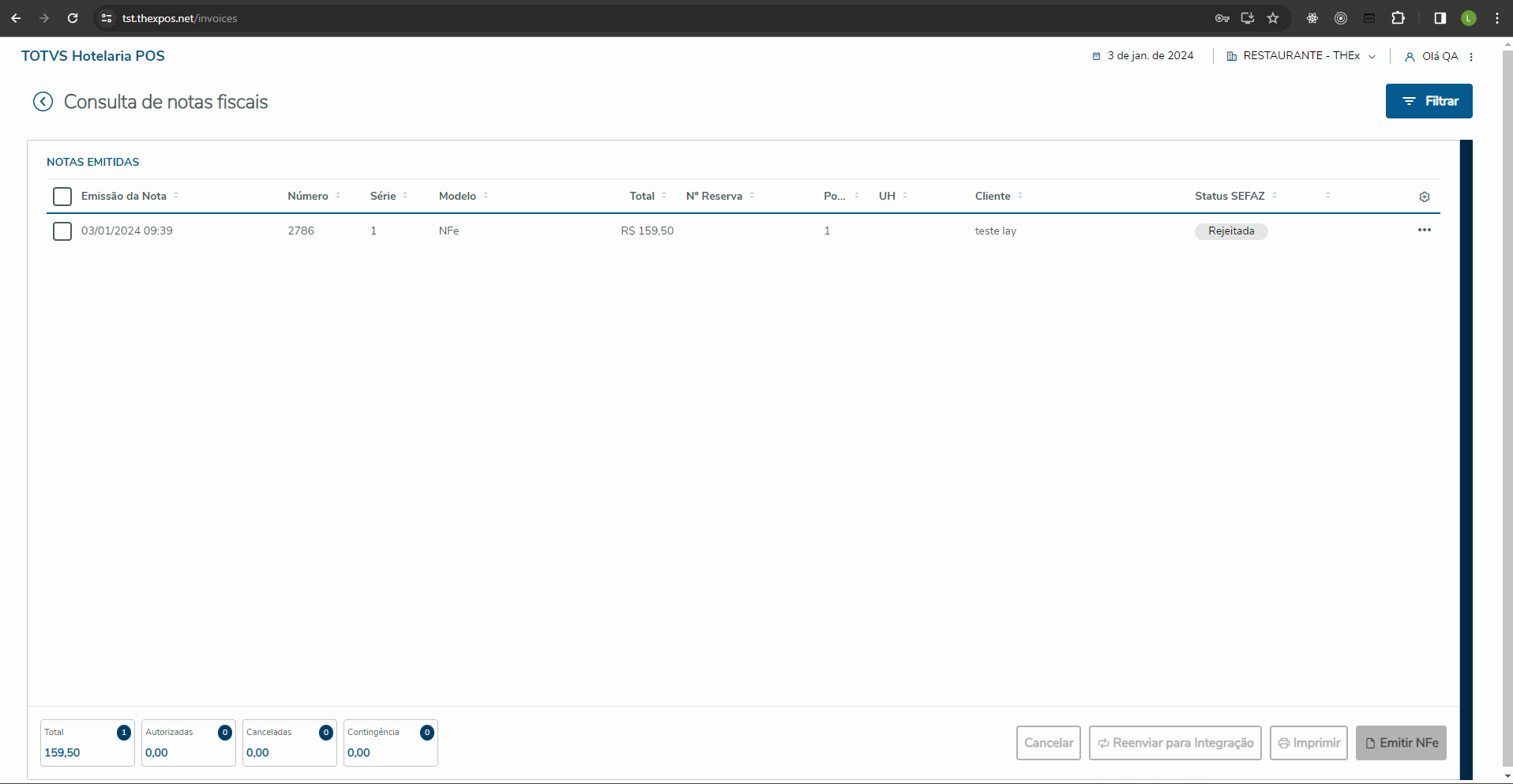
Task: Click the calendar icon beside the date
Action: 1096,56
